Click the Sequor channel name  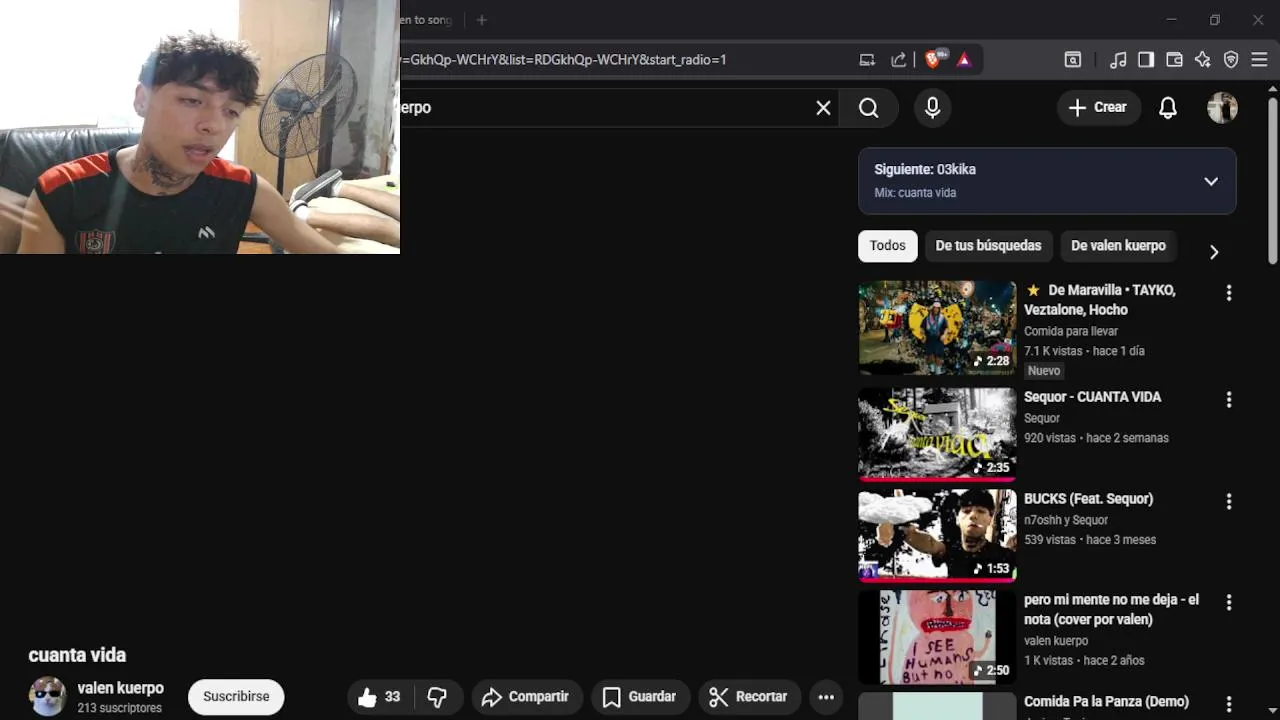tap(1042, 418)
